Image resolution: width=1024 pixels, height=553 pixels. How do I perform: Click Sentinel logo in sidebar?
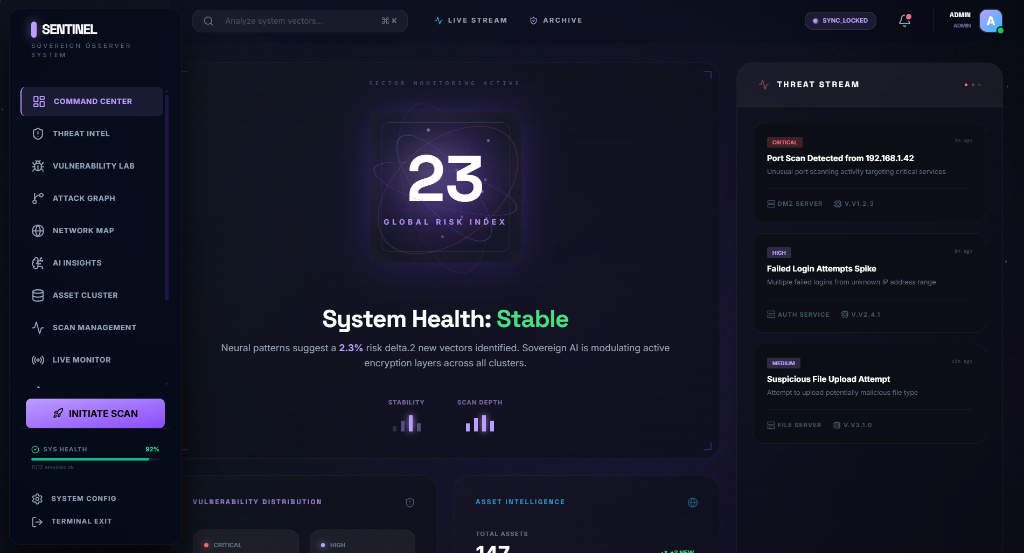pyautogui.click(x=64, y=29)
